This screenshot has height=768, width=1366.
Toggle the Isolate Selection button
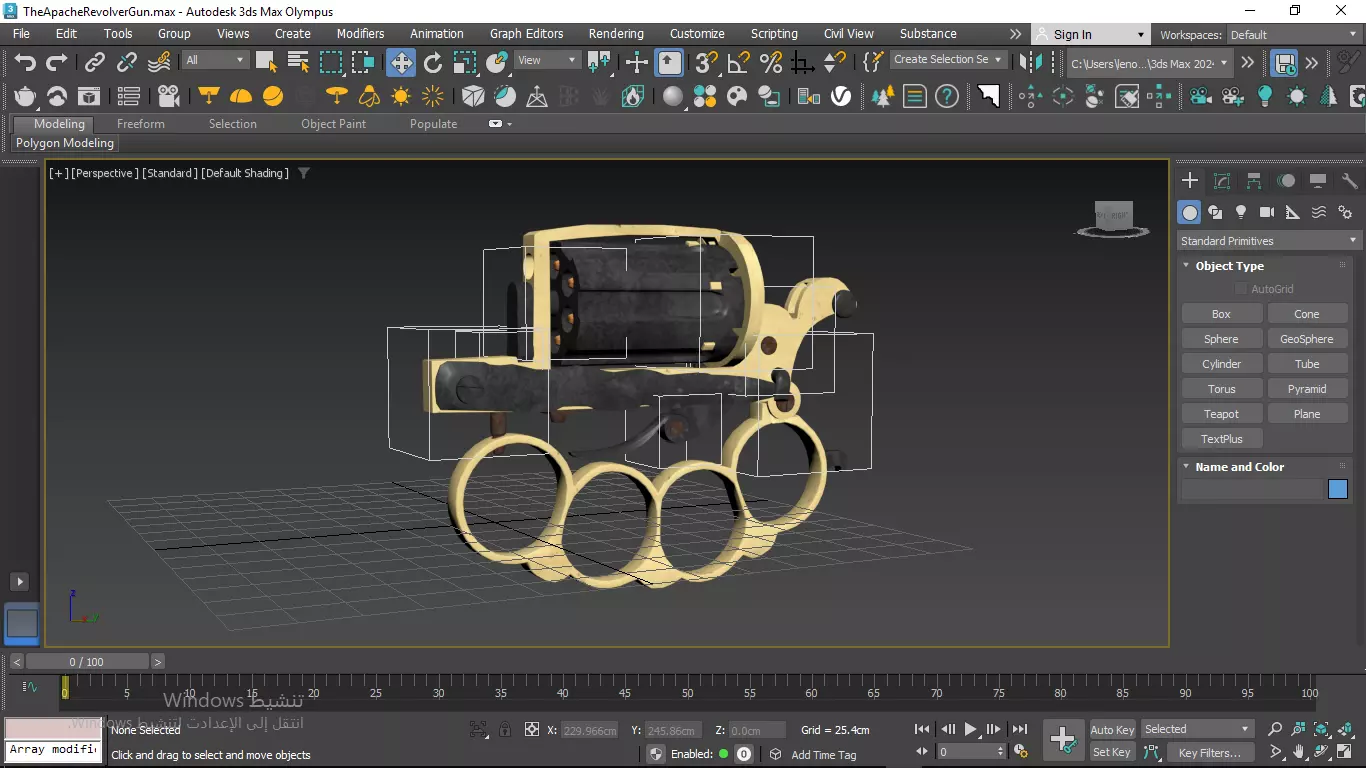[x=478, y=730]
